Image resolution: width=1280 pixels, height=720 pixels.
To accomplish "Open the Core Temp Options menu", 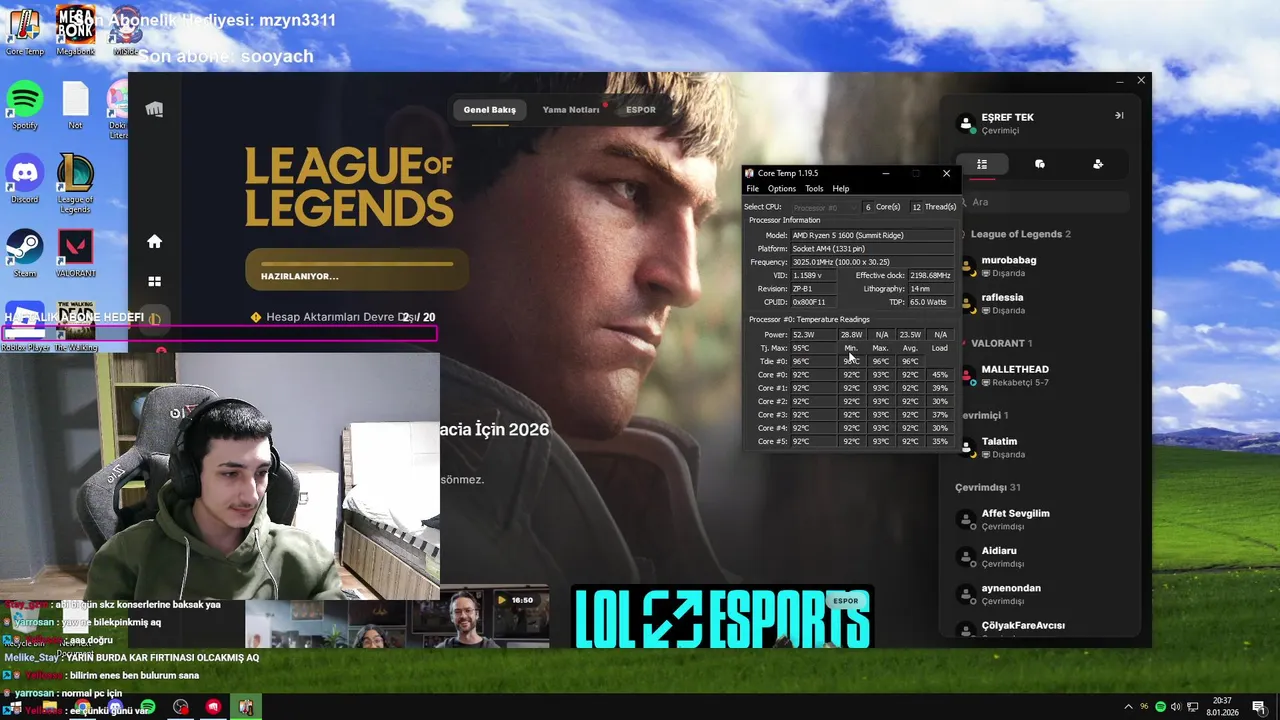I will pyautogui.click(x=782, y=188).
